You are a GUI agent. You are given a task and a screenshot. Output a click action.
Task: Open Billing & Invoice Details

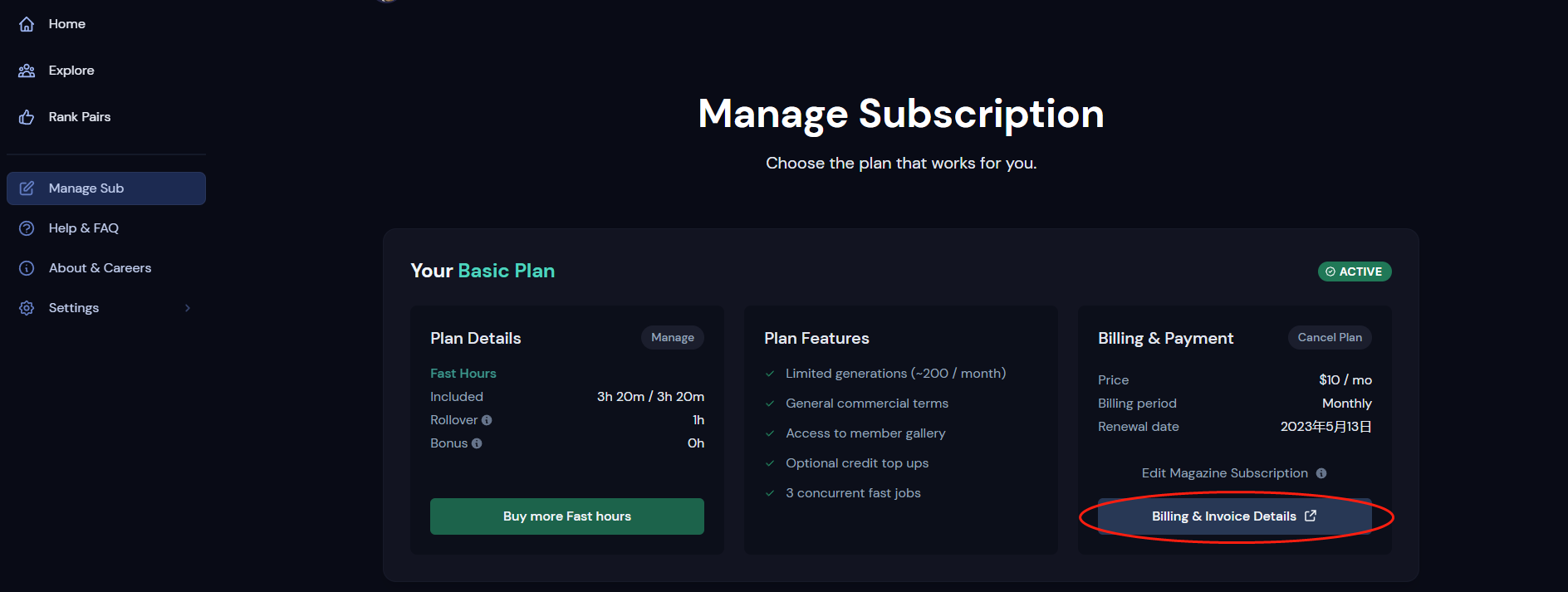click(1234, 516)
